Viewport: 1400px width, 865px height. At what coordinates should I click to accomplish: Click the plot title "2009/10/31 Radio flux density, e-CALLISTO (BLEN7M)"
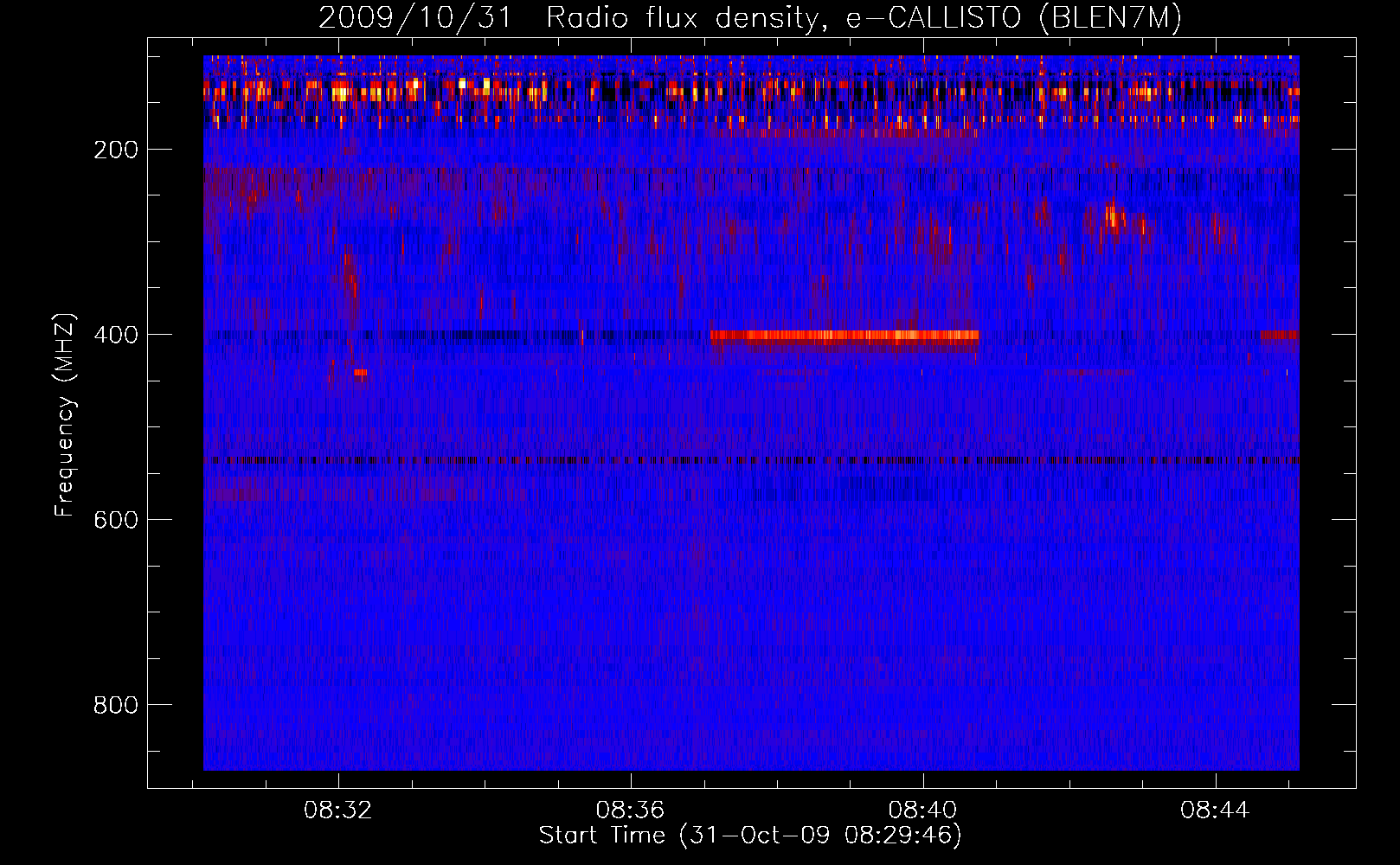pos(750,17)
